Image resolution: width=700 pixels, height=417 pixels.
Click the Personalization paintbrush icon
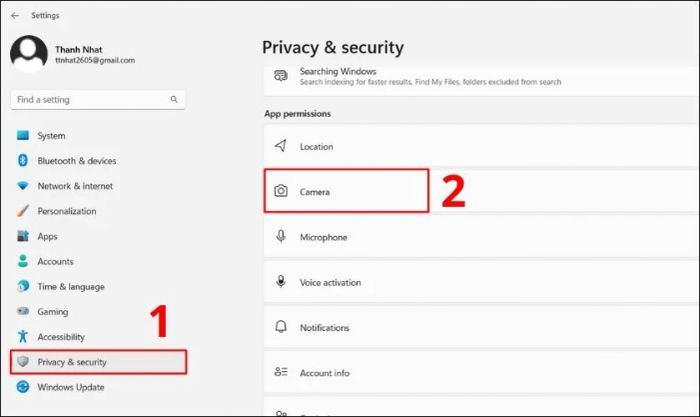[22, 211]
